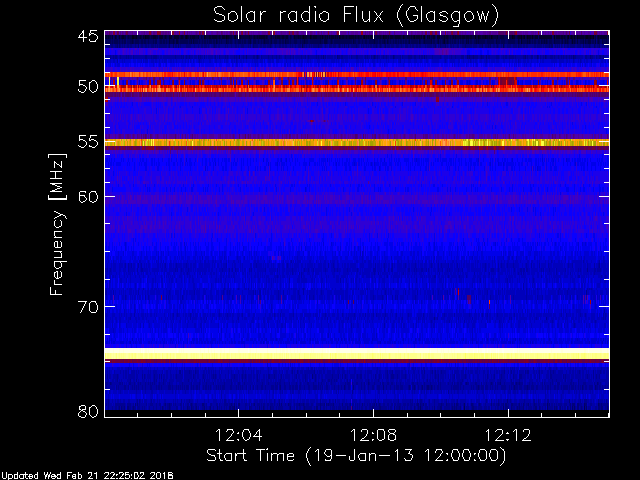Select the 12:08 time axis label
Viewport: 640px width, 480px height.
coord(373,435)
